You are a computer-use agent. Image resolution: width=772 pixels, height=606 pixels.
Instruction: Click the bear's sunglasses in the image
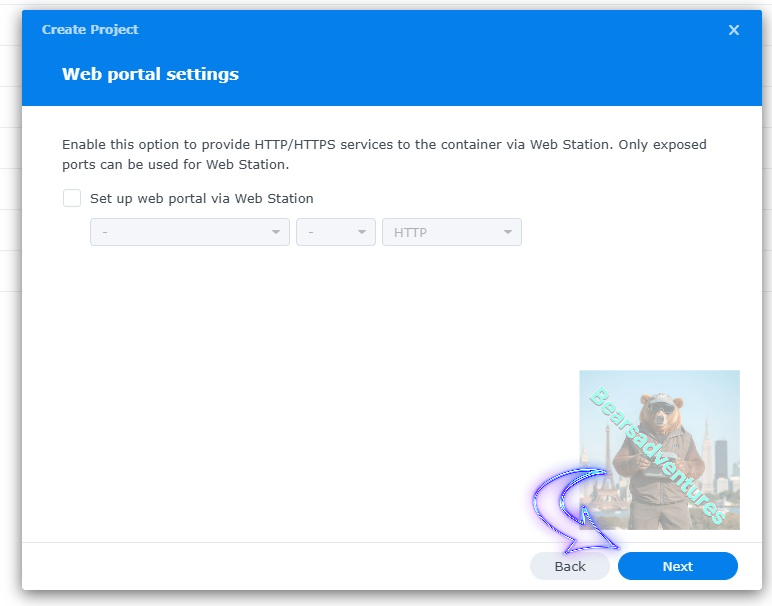tap(661, 408)
